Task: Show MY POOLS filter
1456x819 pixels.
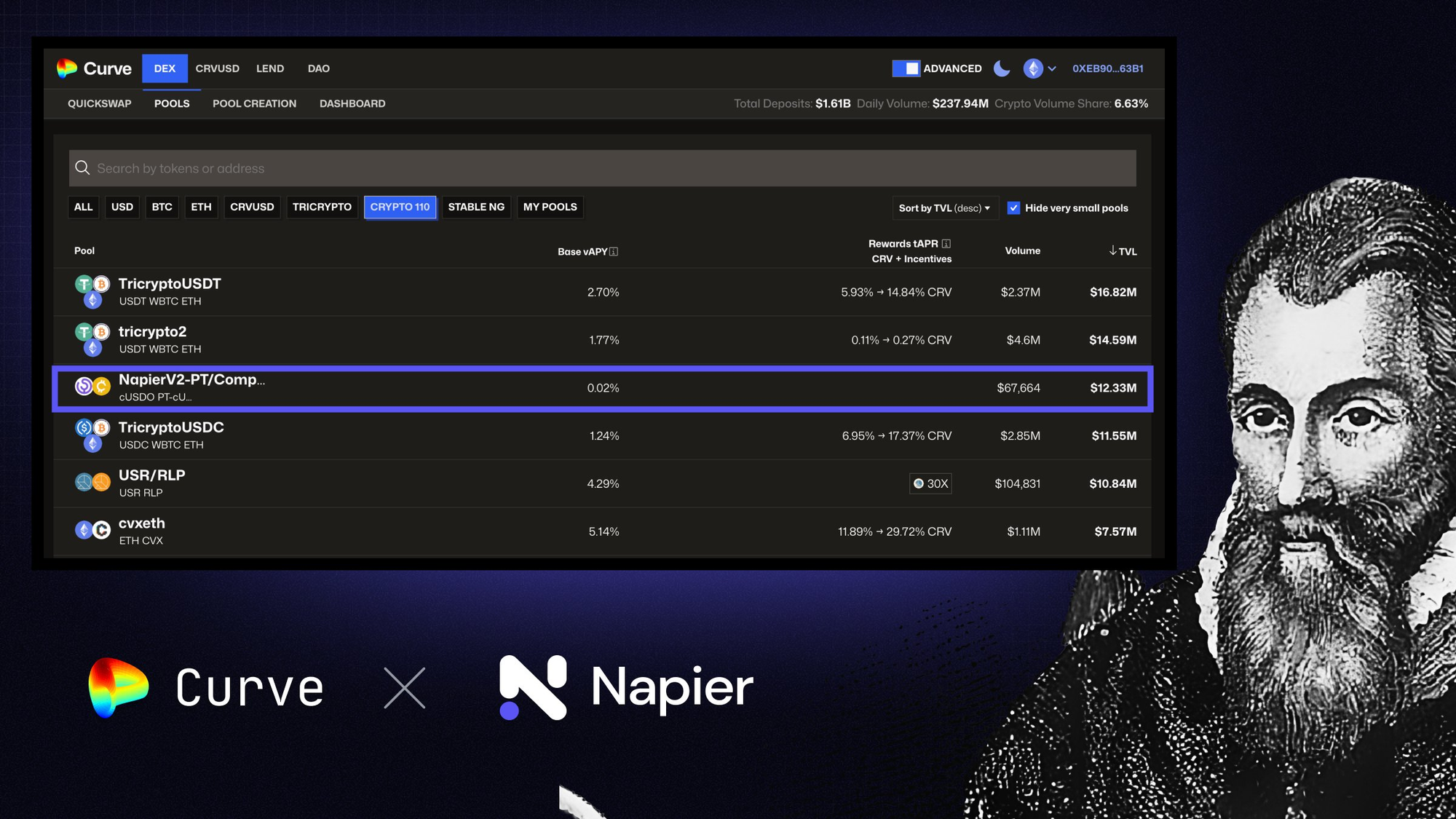Action: point(550,207)
